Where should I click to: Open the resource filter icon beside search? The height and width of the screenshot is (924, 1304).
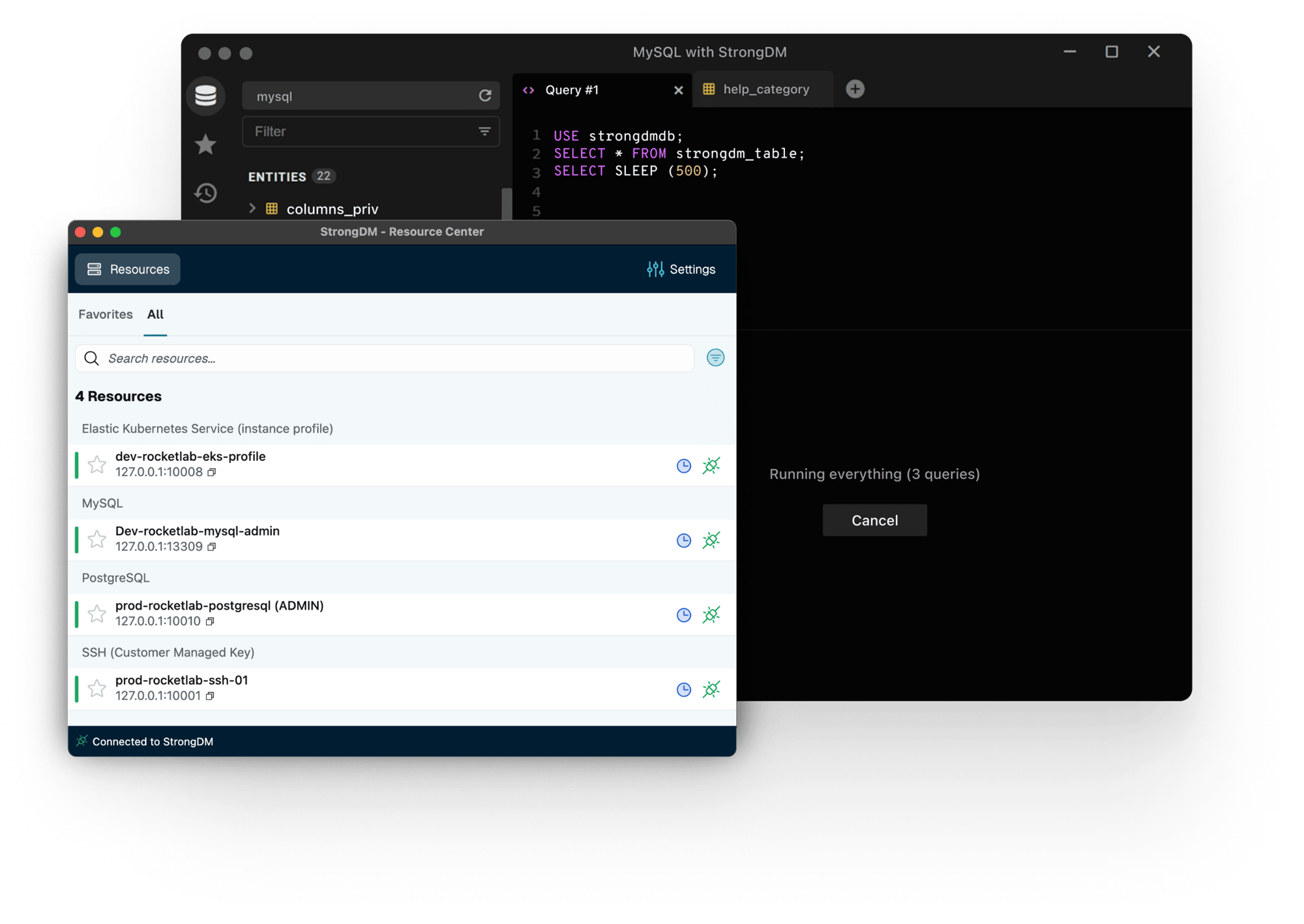(x=715, y=358)
